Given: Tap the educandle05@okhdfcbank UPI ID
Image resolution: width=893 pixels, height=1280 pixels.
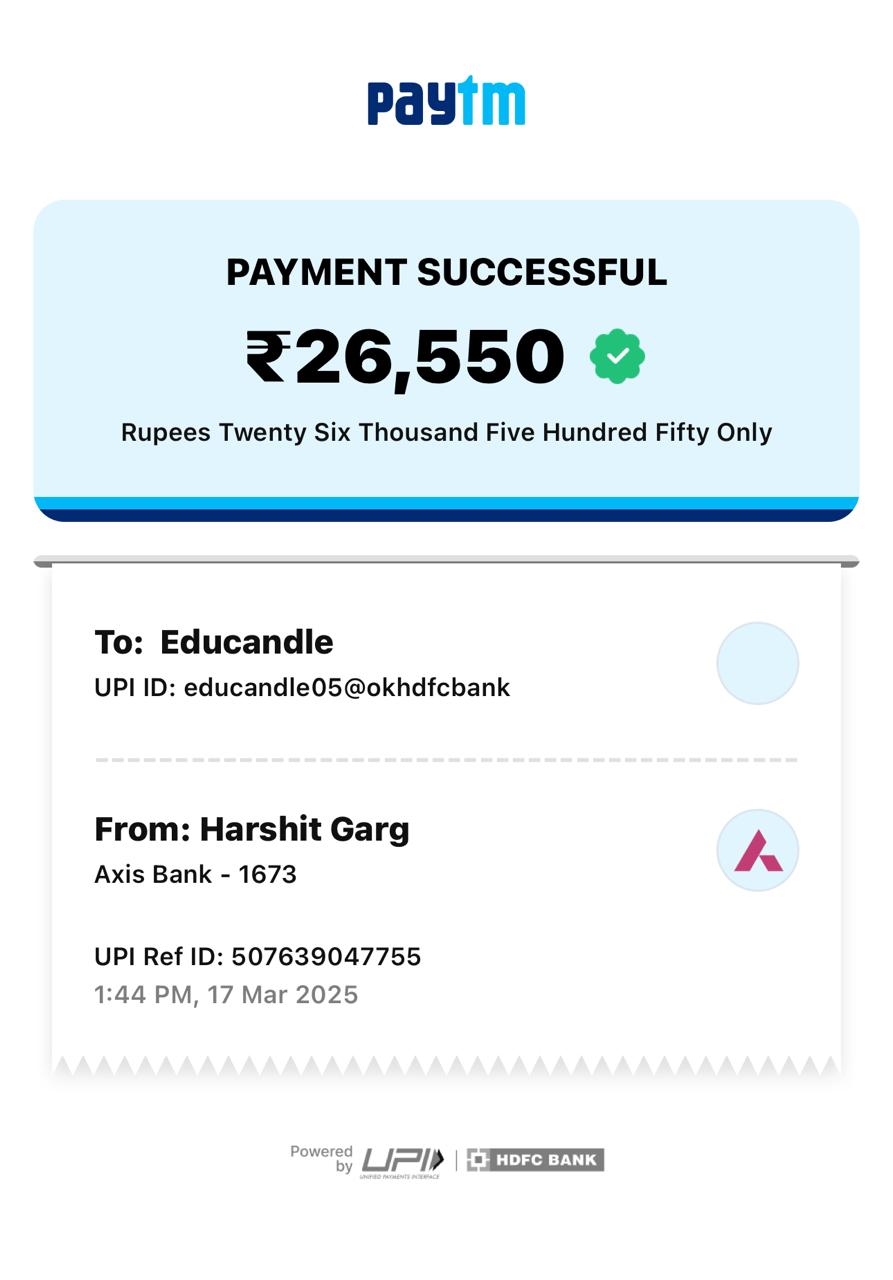Looking at the screenshot, I should point(347,688).
